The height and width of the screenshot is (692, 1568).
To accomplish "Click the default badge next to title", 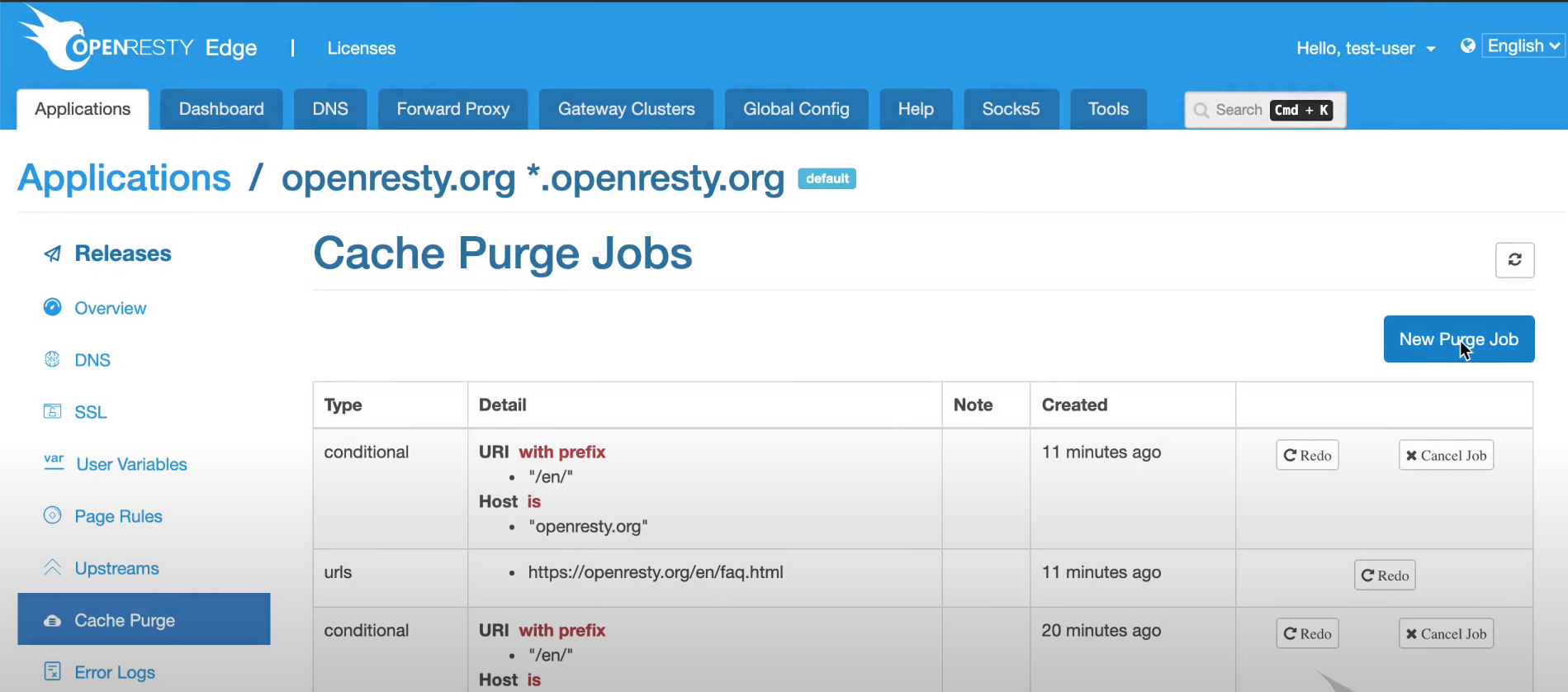I will 827,178.
